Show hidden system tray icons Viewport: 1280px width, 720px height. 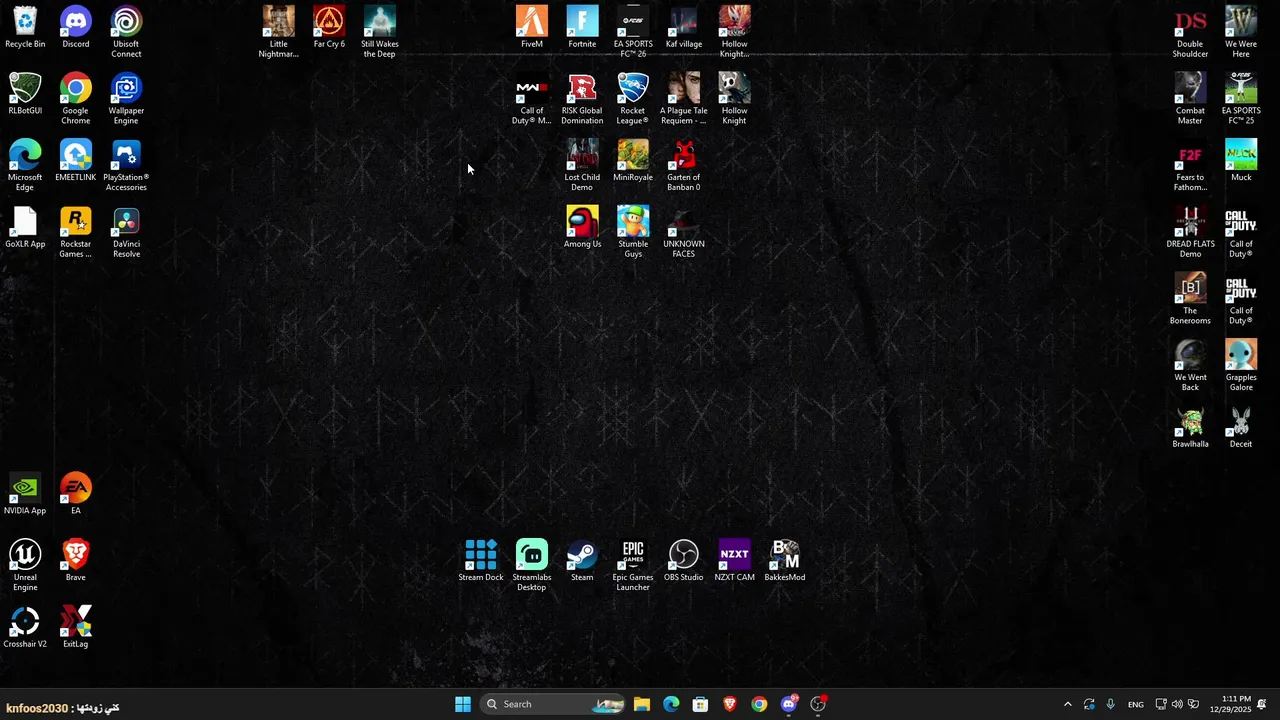coord(1067,704)
